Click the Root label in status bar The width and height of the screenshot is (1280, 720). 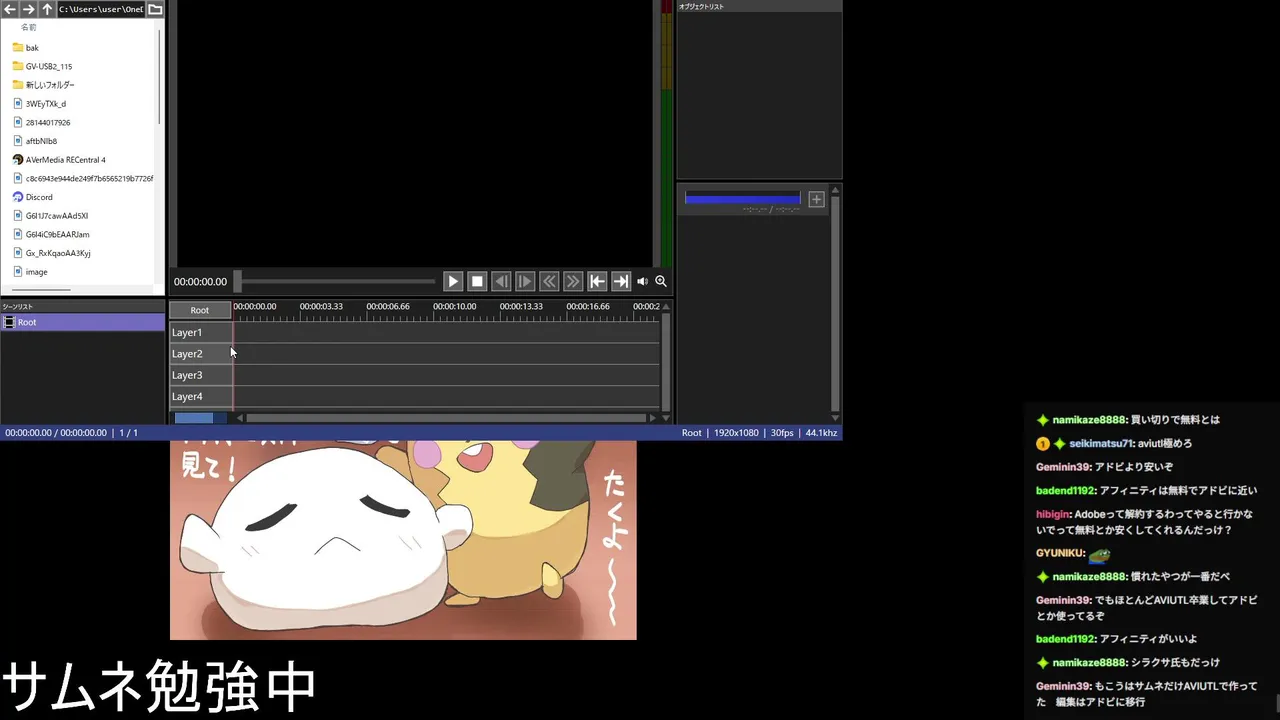(x=692, y=433)
